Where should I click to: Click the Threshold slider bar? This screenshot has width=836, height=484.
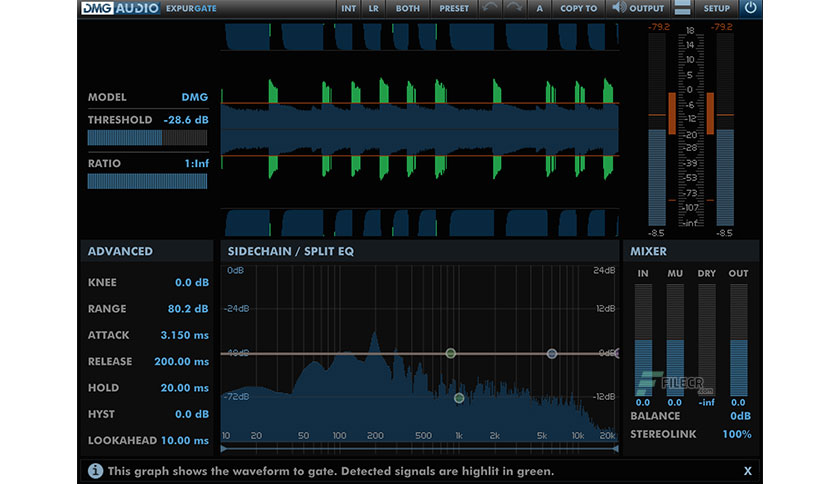pyautogui.click(x=147, y=138)
